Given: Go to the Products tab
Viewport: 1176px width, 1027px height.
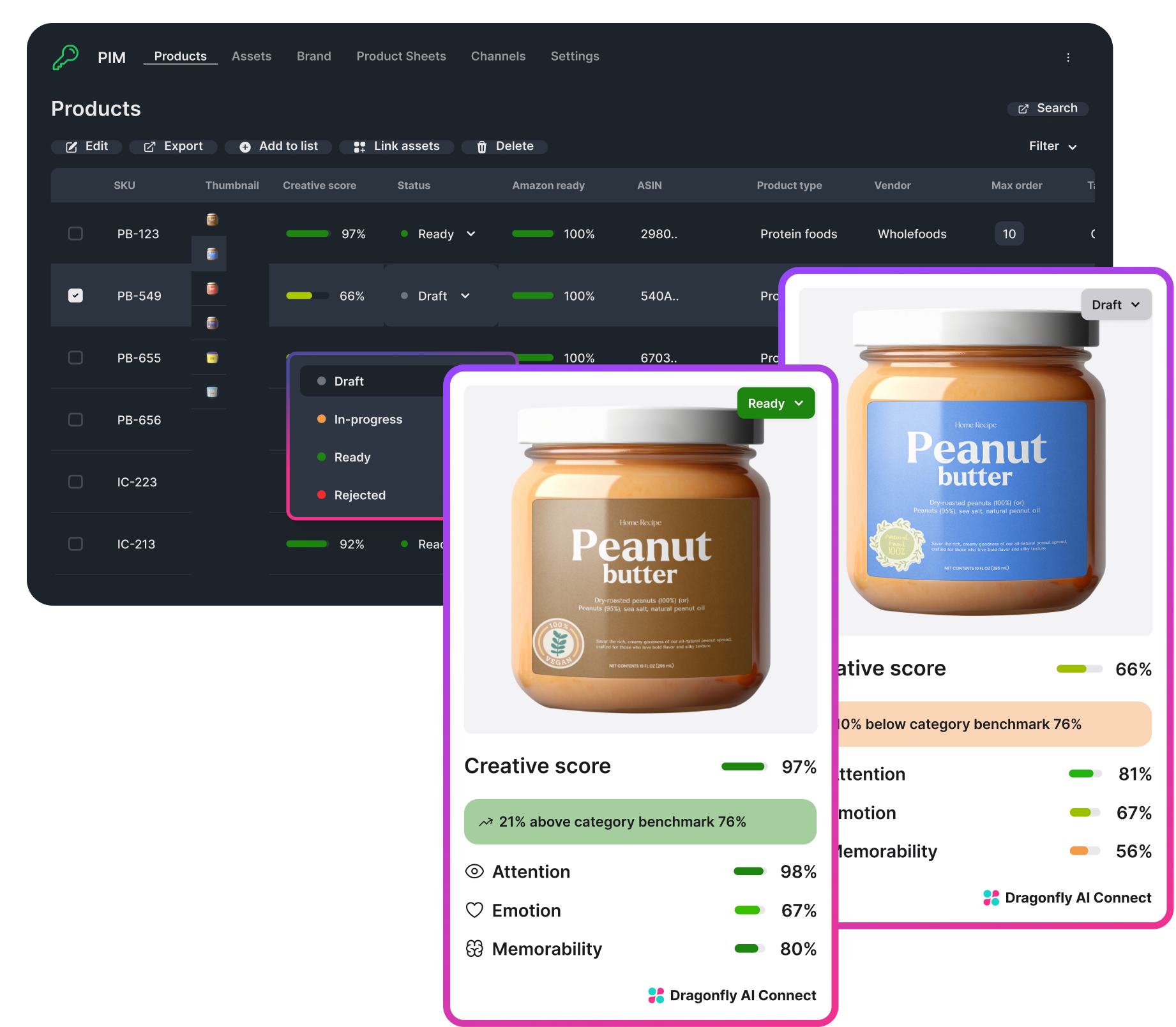Looking at the screenshot, I should pos(180,56).
